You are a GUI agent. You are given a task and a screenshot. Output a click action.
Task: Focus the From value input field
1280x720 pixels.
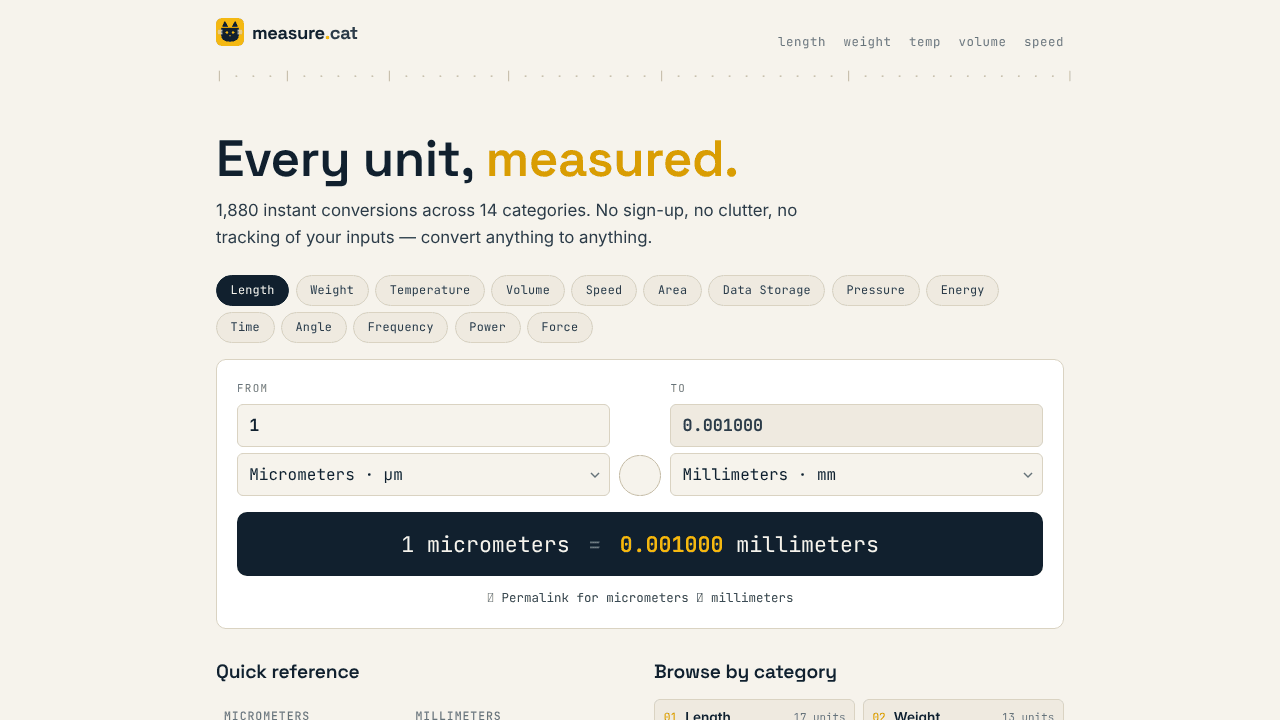423,425
